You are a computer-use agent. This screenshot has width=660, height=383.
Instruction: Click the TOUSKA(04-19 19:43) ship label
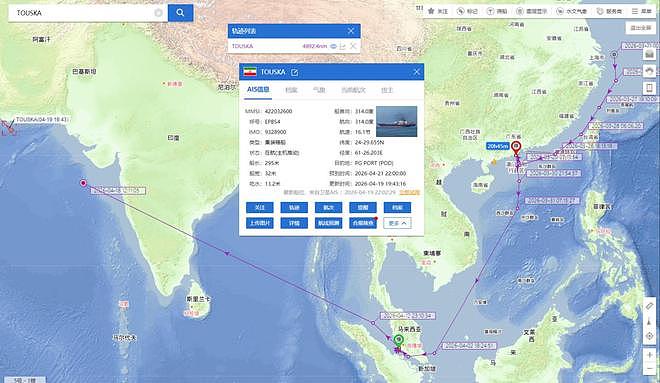coord(42,120)
